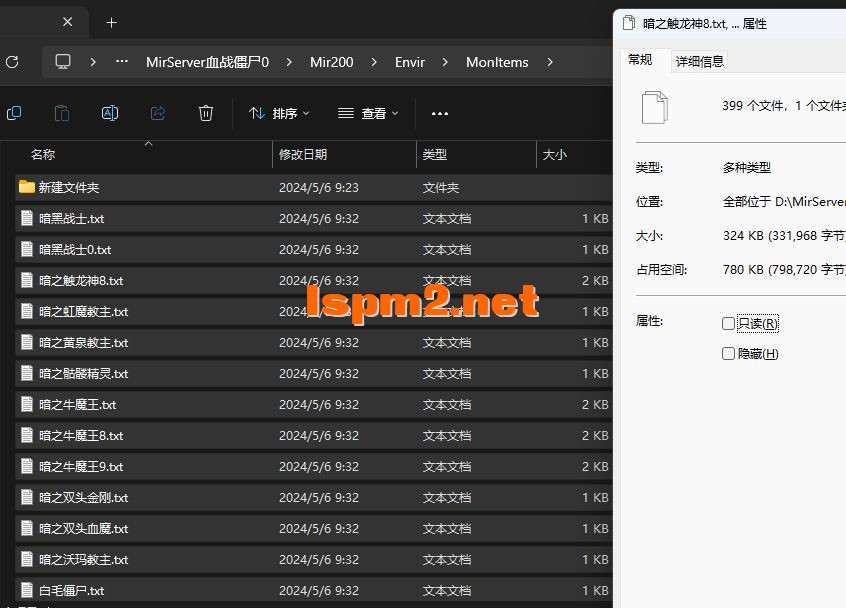
Task: Expand chevron after Mir200
Action: coord(374,62)
